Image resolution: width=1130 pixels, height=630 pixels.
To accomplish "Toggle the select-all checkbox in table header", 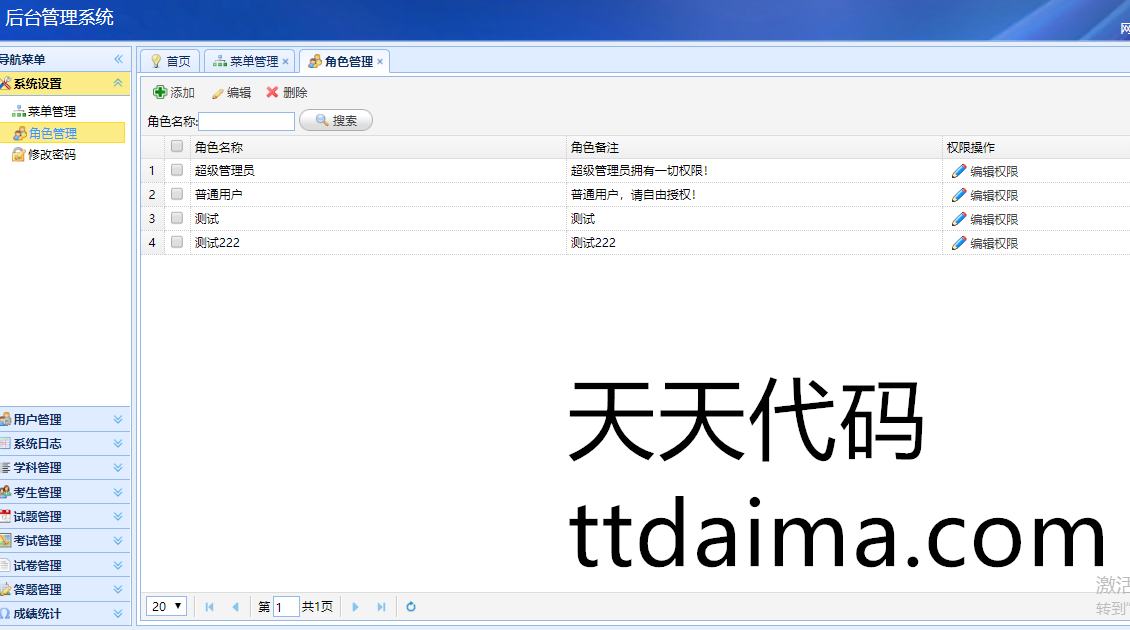I will [x=177, y=146].
